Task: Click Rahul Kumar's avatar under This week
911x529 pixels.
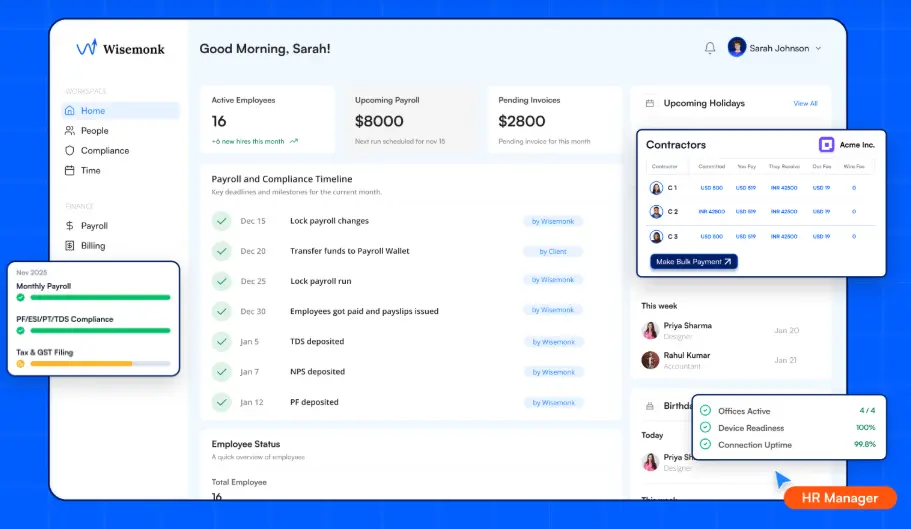Action: click(x=650, y=360)
